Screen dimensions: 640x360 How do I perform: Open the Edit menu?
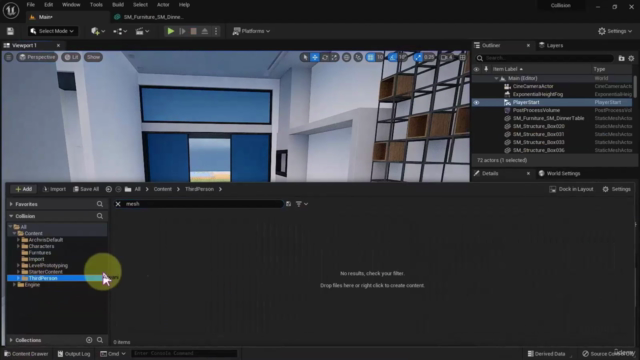[x=49, y=5]
